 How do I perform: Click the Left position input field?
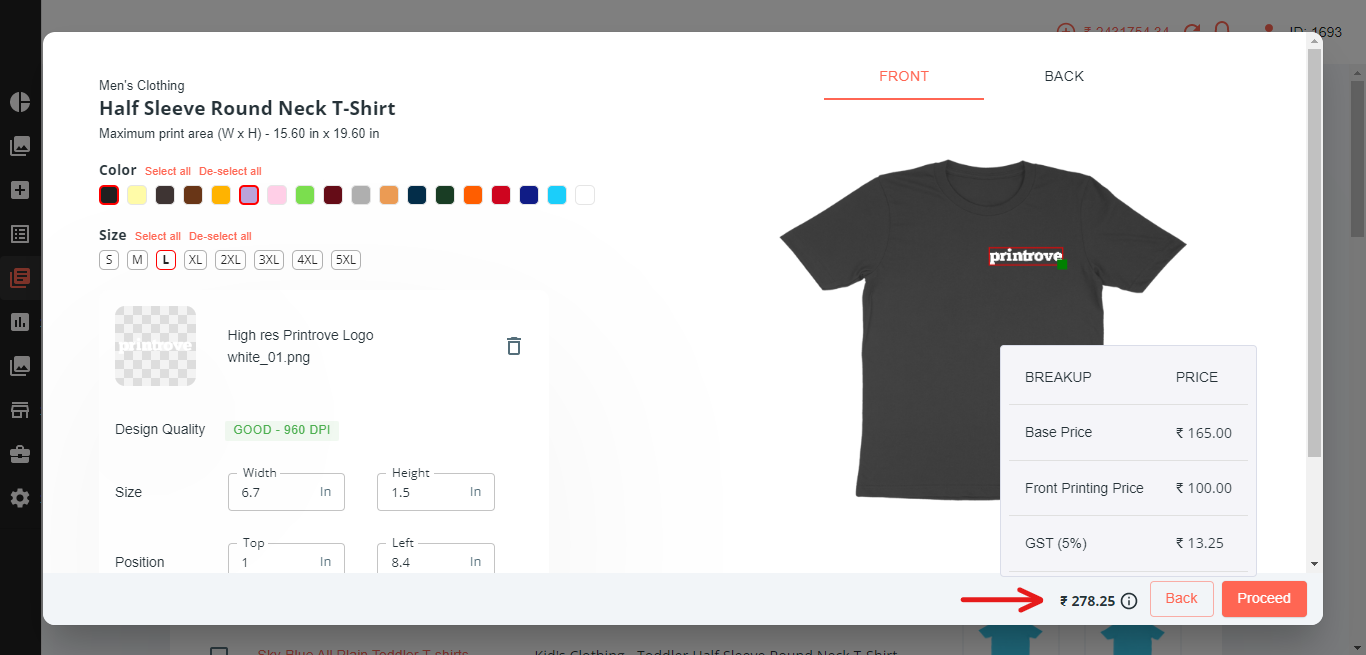[x=436, y=559]
